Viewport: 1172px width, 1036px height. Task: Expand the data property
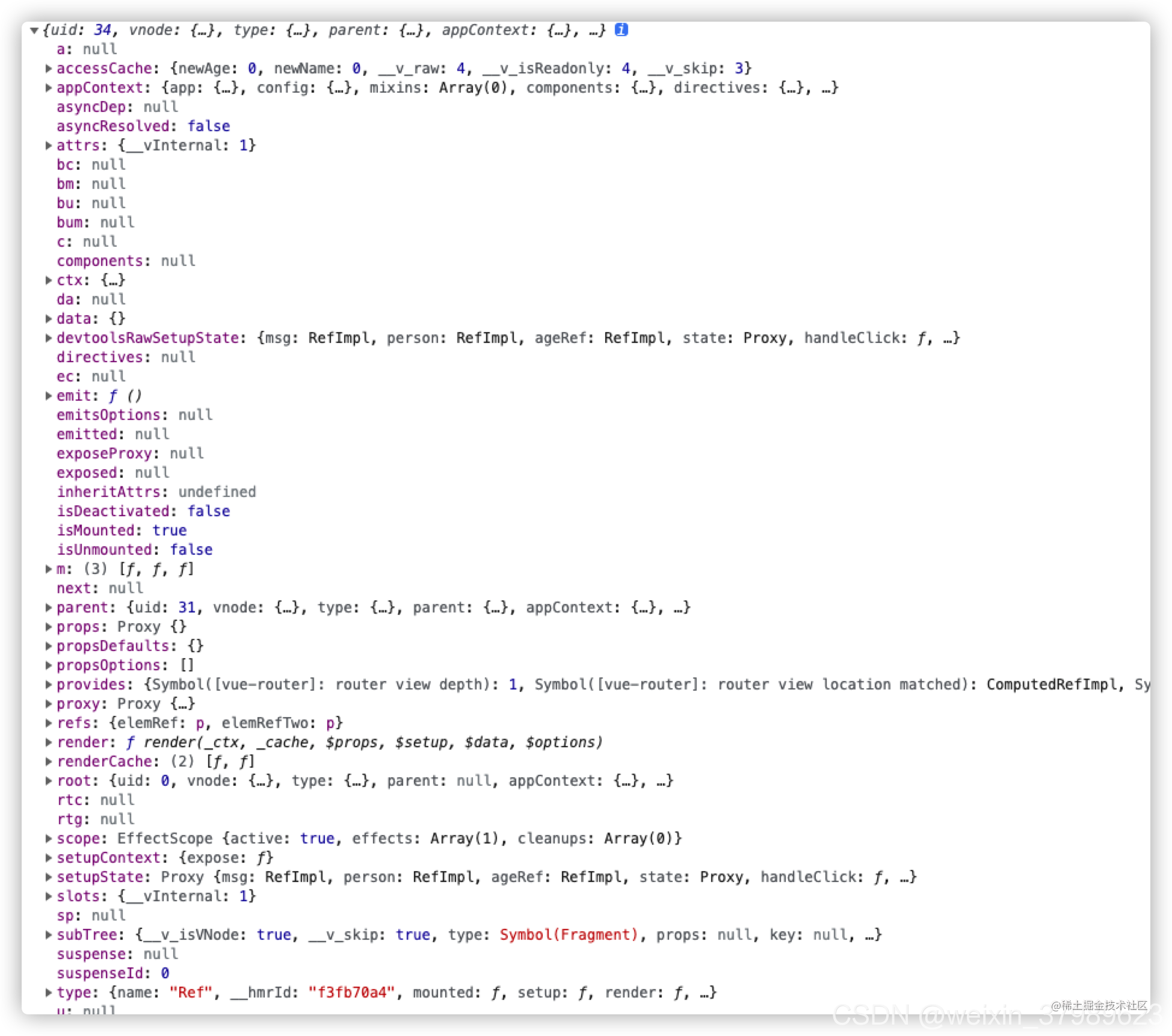pyautogui.click(x=49, y=318)
